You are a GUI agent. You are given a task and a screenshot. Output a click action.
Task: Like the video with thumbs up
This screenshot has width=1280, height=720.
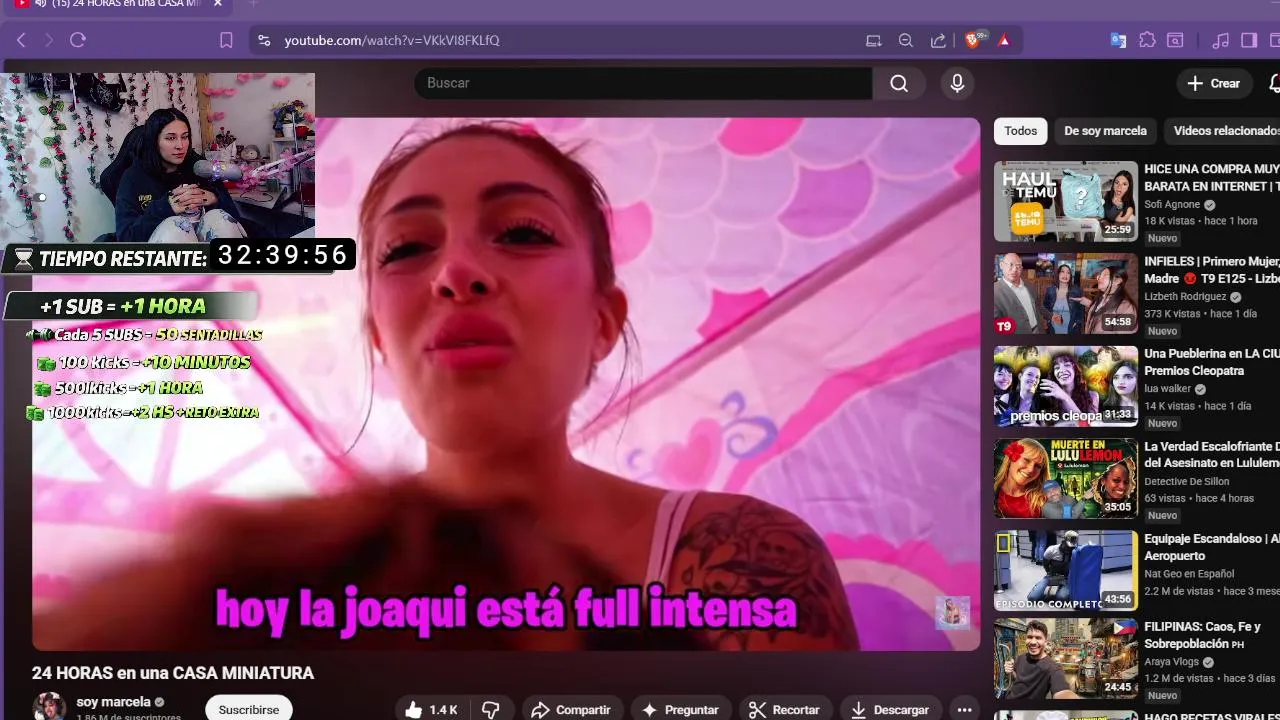tap(431, 710)
